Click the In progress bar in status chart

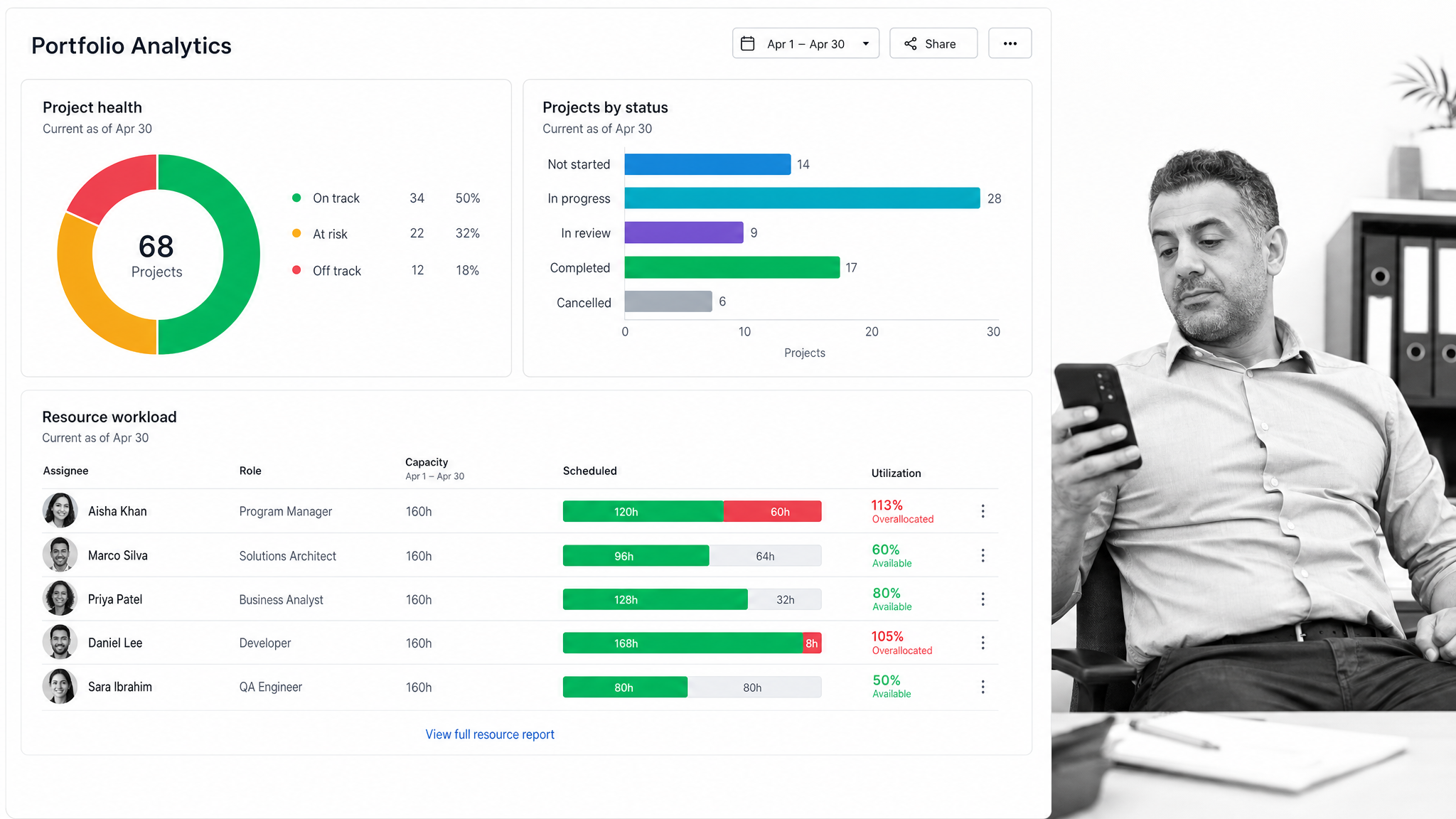[x=802, y=198]
